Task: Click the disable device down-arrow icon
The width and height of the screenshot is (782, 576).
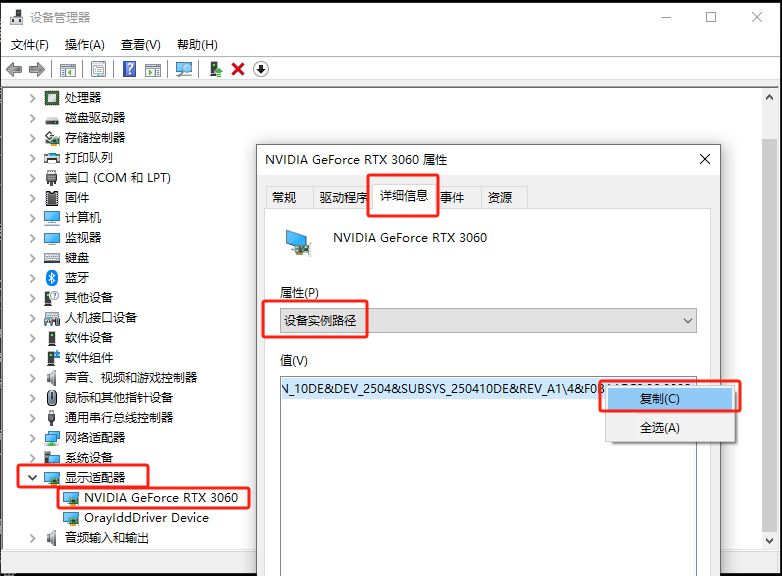Action: coord(260,69)
